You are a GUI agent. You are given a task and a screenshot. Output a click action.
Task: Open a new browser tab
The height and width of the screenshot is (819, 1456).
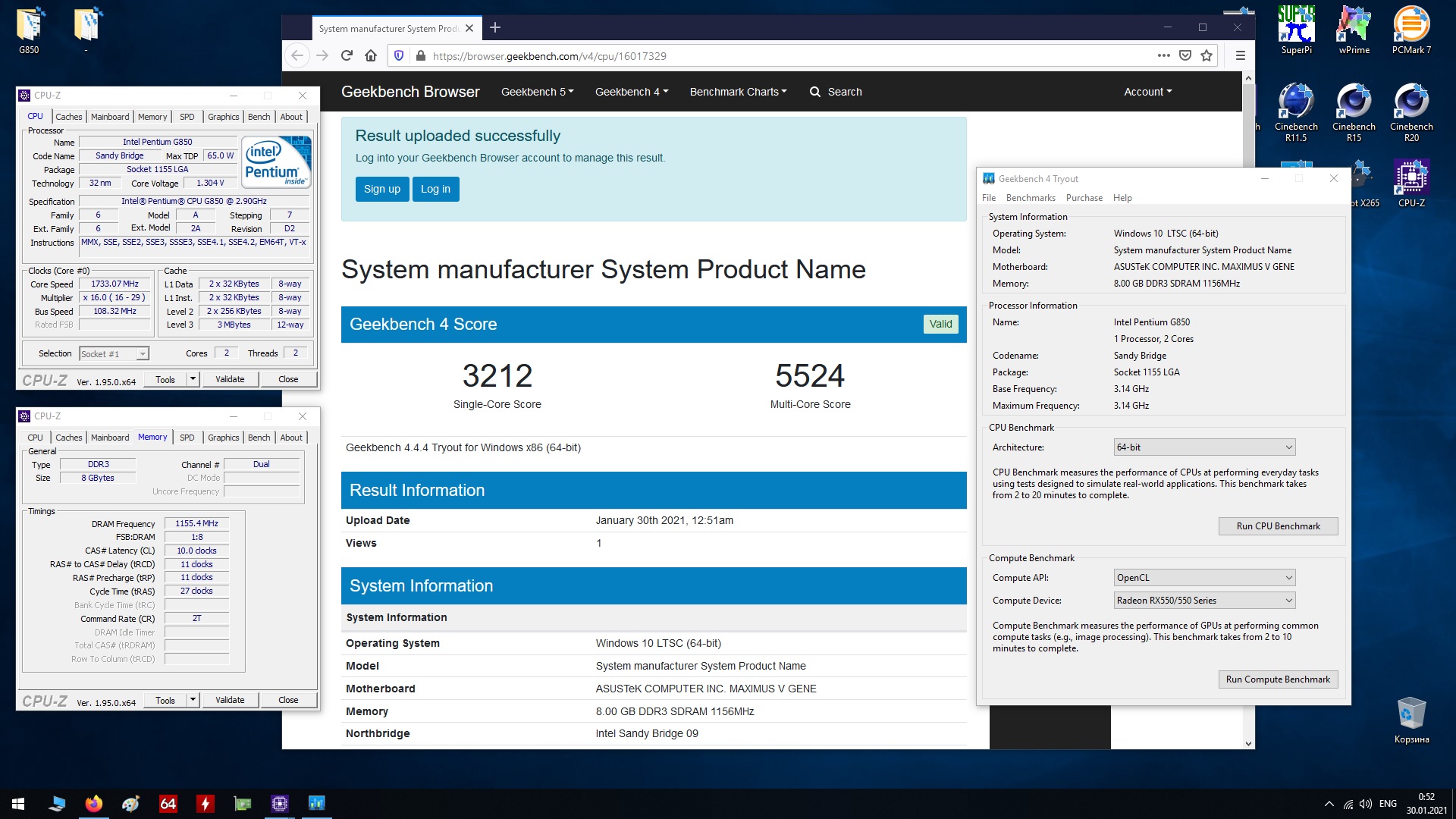(x=495, y=27)
